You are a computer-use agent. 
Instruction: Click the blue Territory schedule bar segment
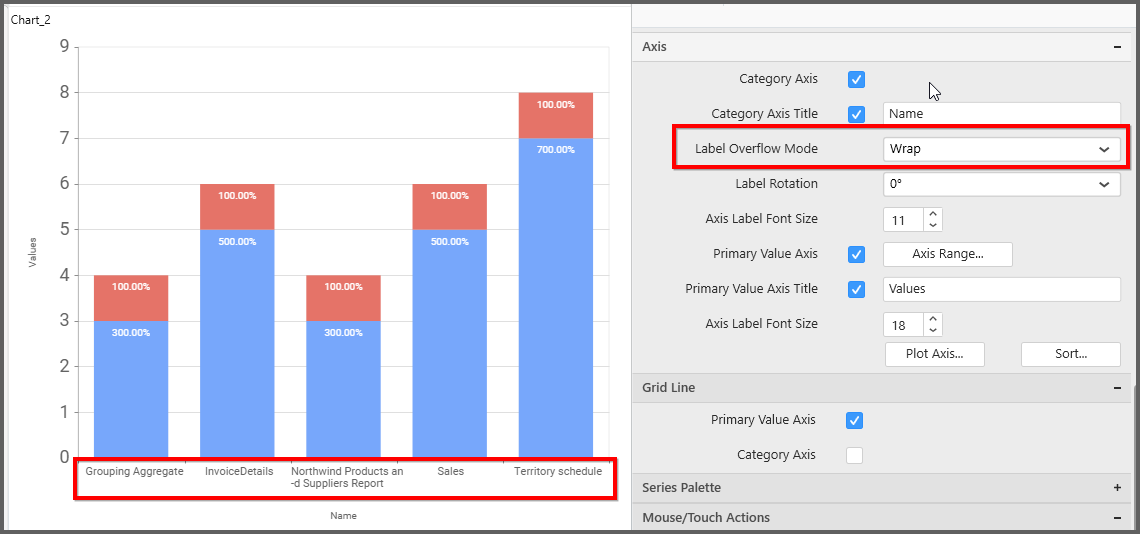tap(555, 300)
